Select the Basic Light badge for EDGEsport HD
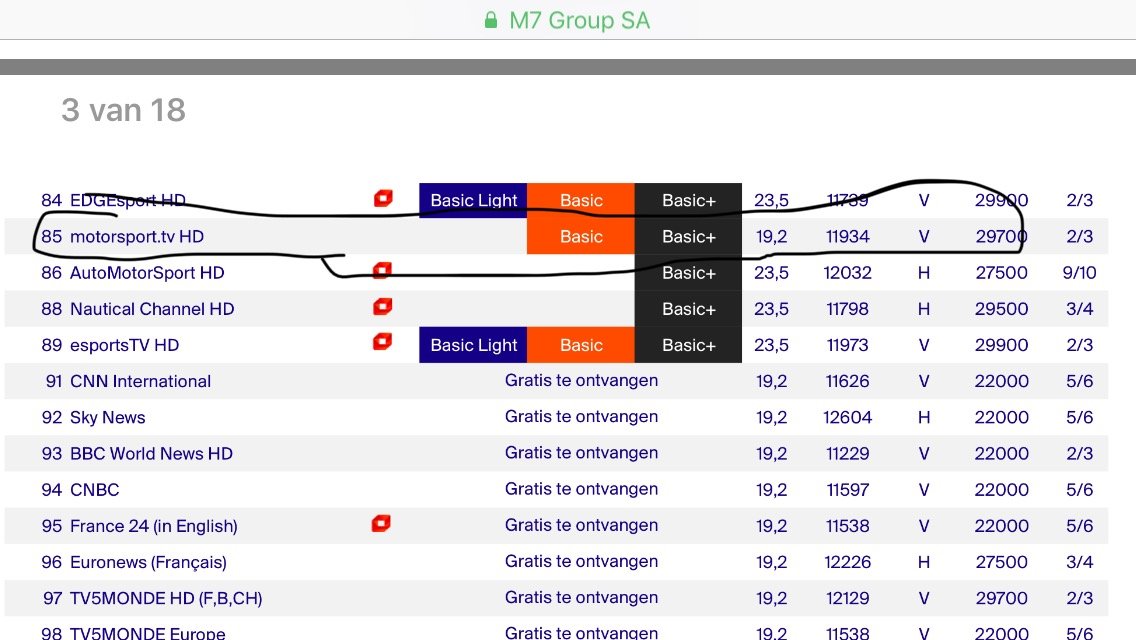Image resolution: width=1136 pixels, height=640 pixels. (x=473, y=200)
